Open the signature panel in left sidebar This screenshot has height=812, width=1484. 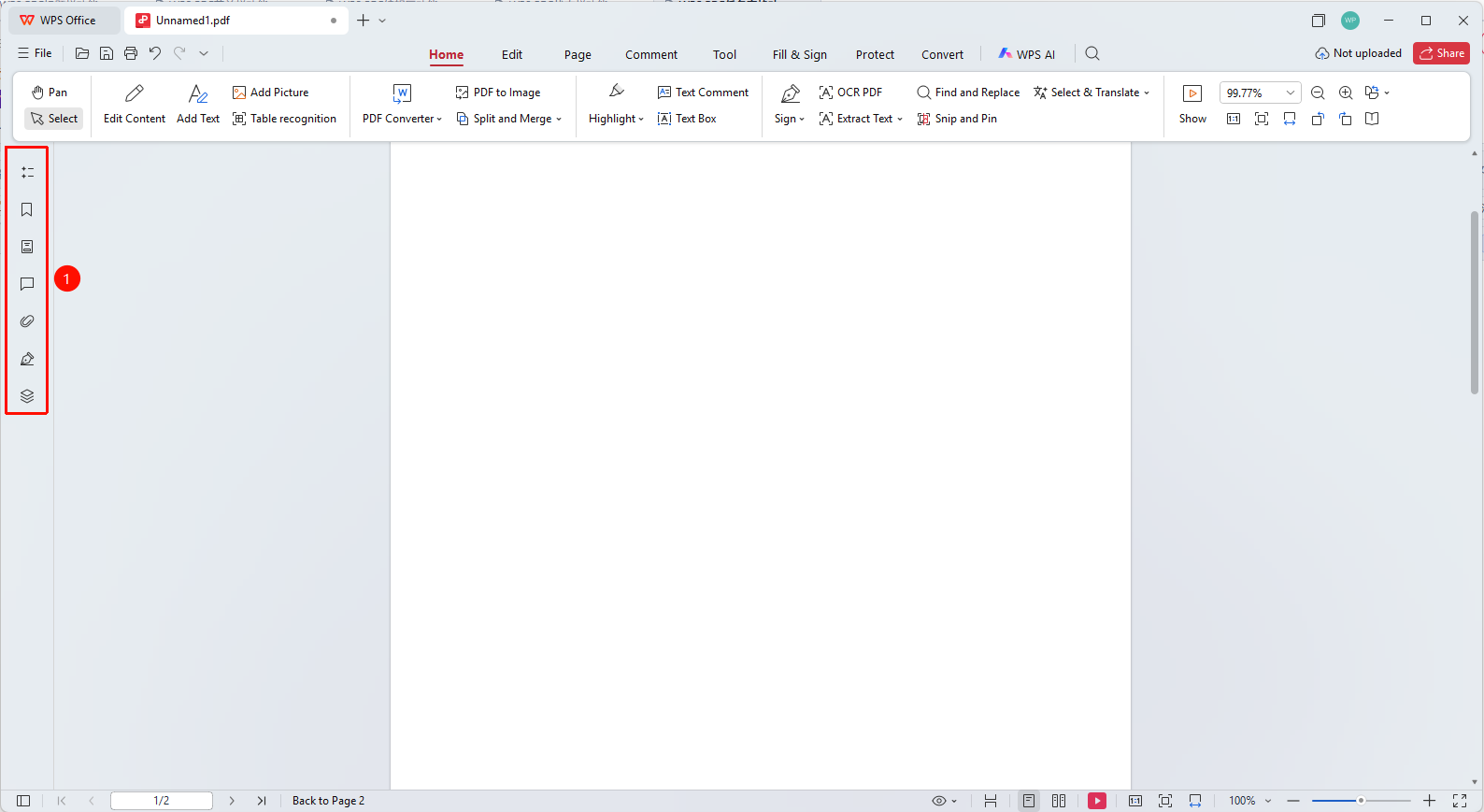[x=27, y=359]
